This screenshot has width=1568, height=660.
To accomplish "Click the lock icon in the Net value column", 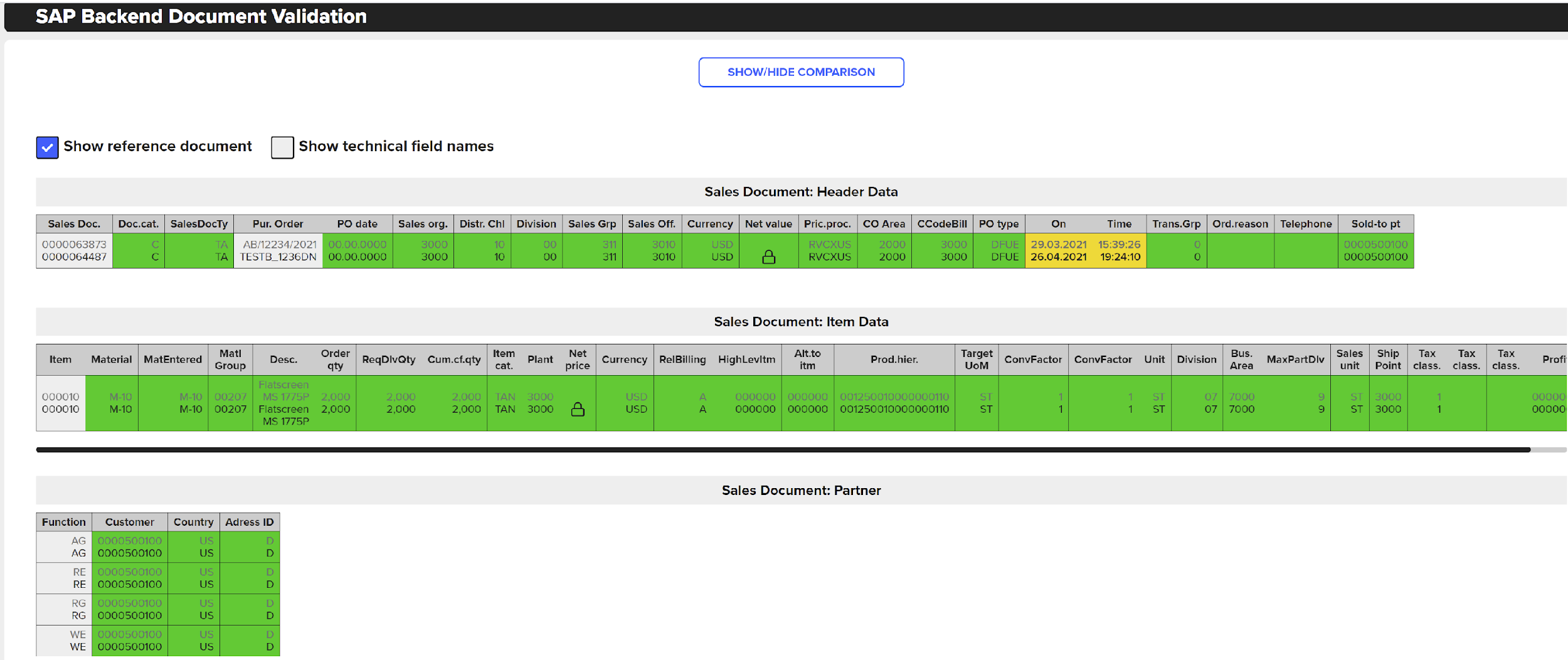I will (x=769, y=256).
